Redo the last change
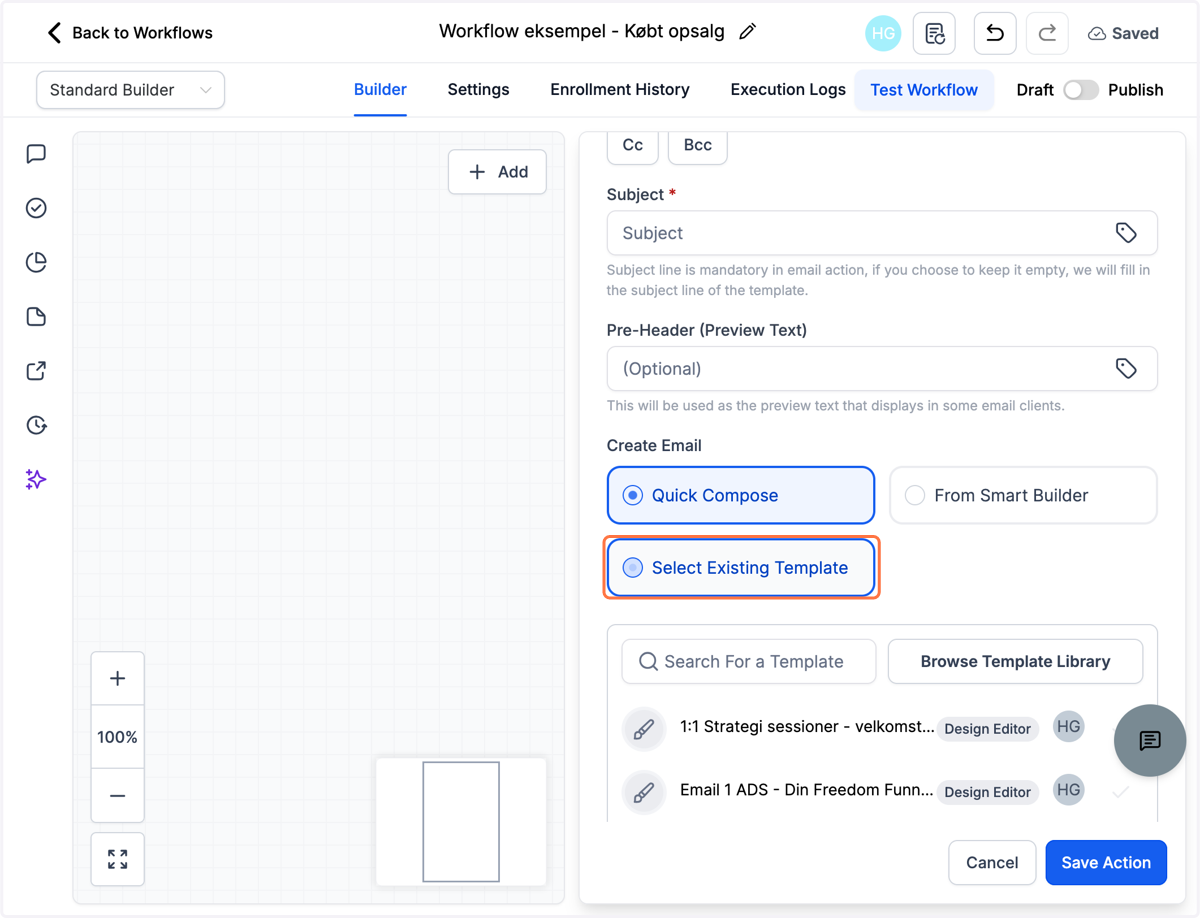 point(1047,33)
